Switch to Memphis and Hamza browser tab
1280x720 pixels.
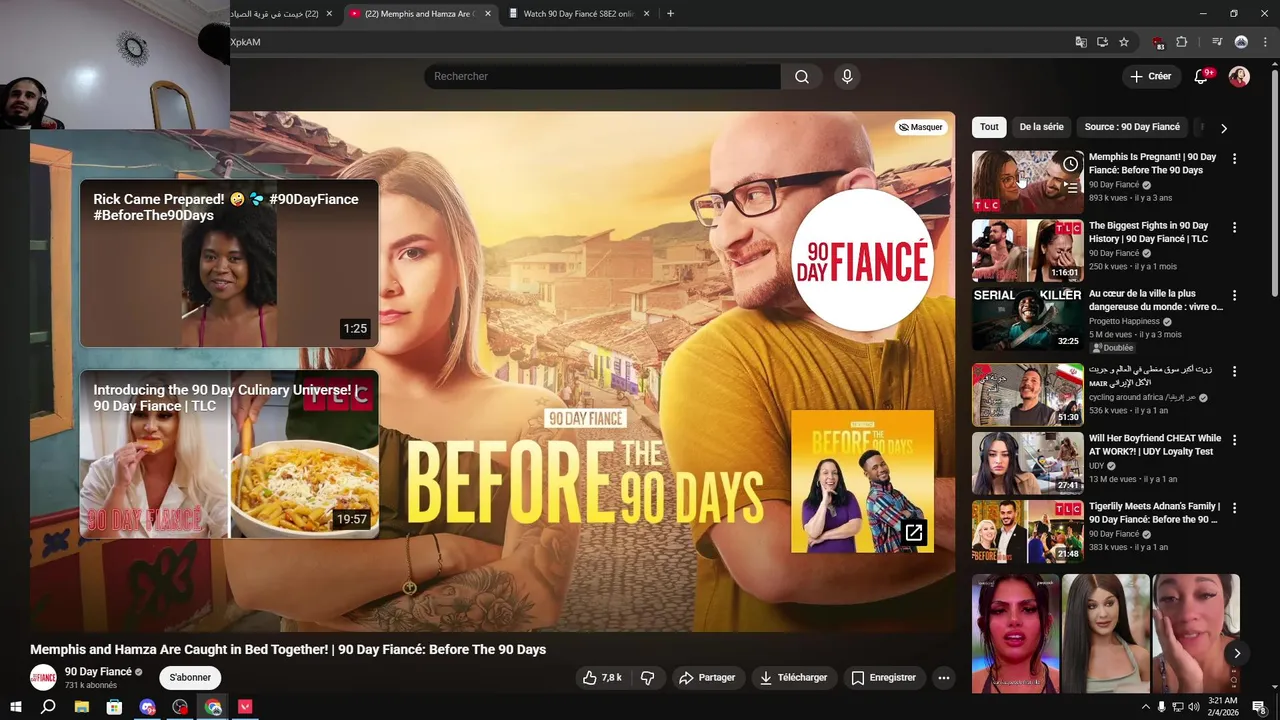point(418,14)
